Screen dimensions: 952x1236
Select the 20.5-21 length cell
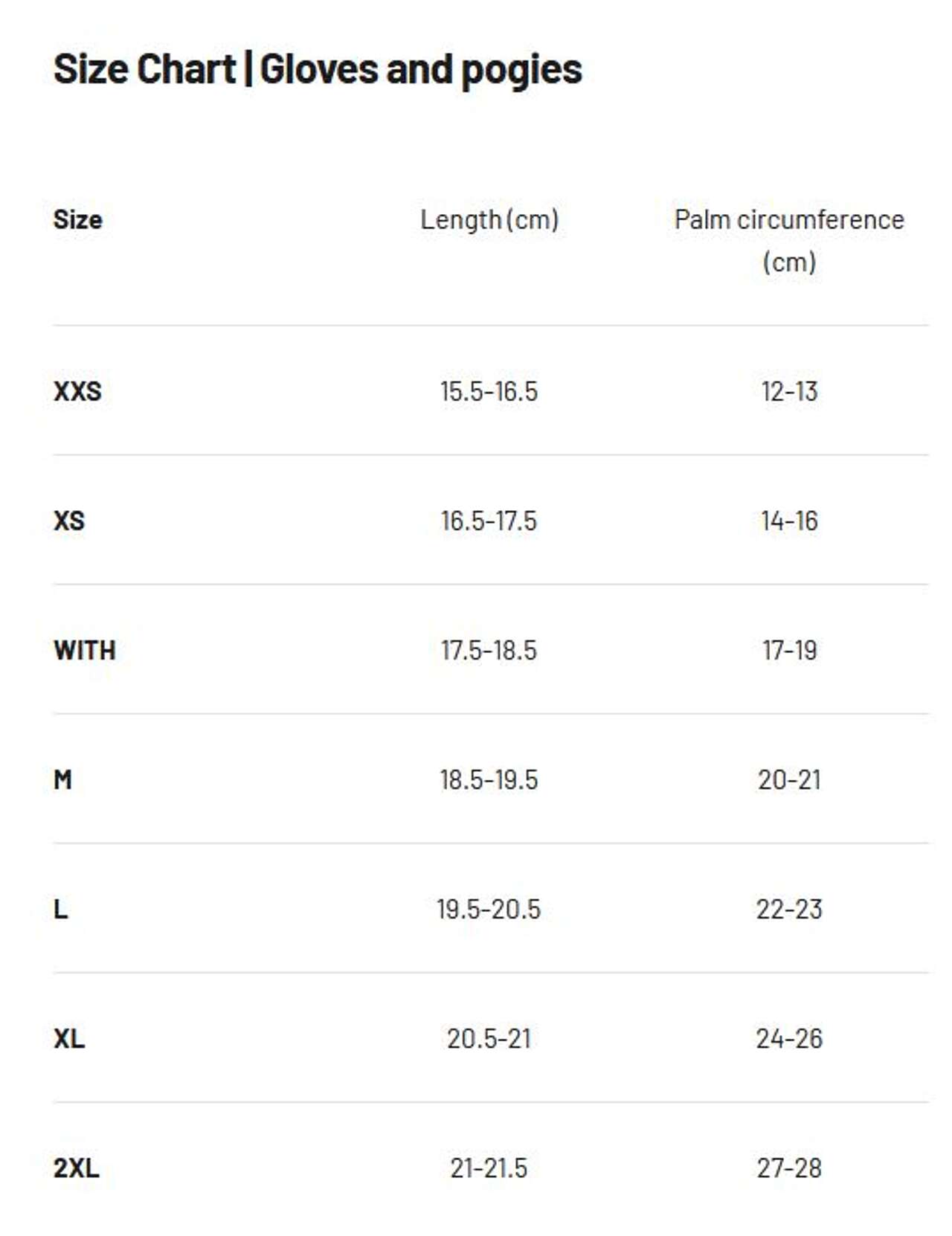(489, 1039)
